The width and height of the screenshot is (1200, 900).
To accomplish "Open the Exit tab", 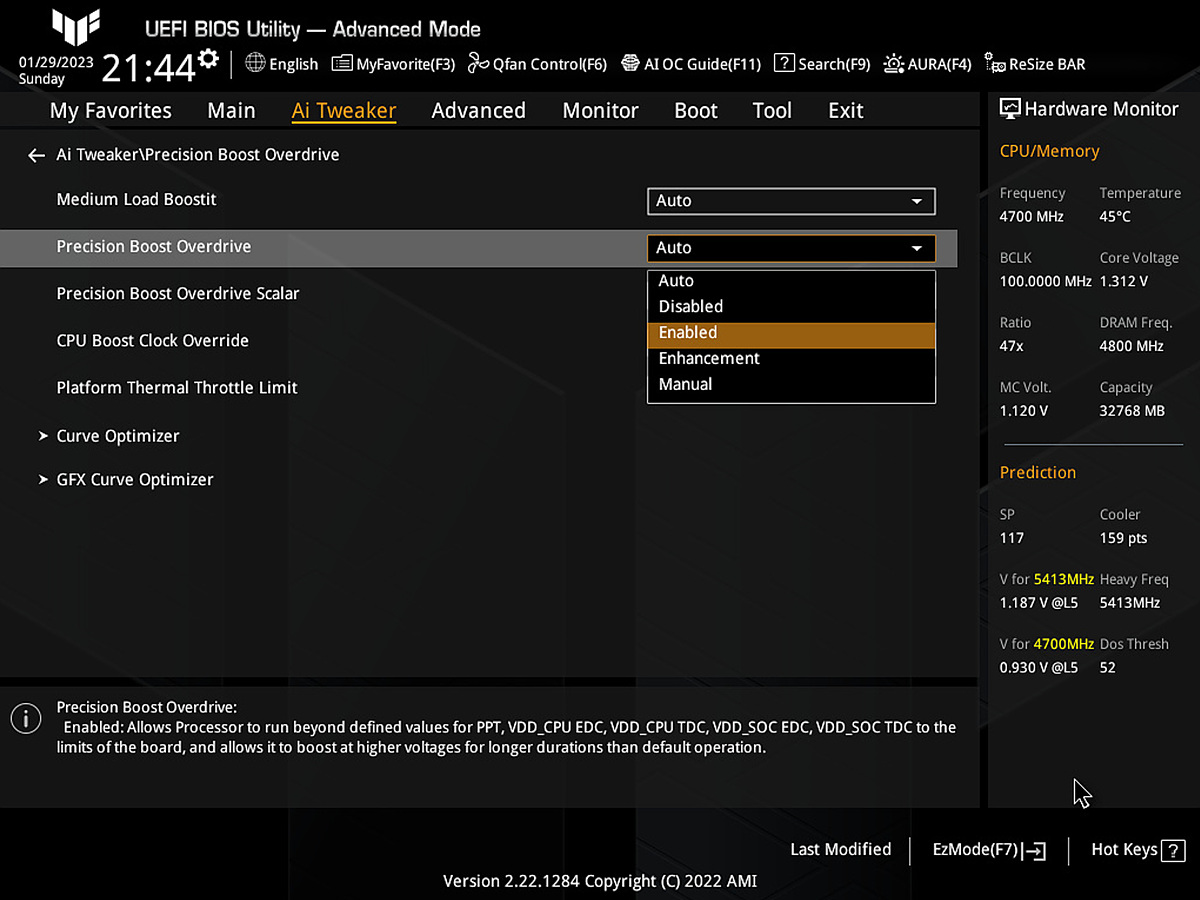I will (x=846, y=111).
